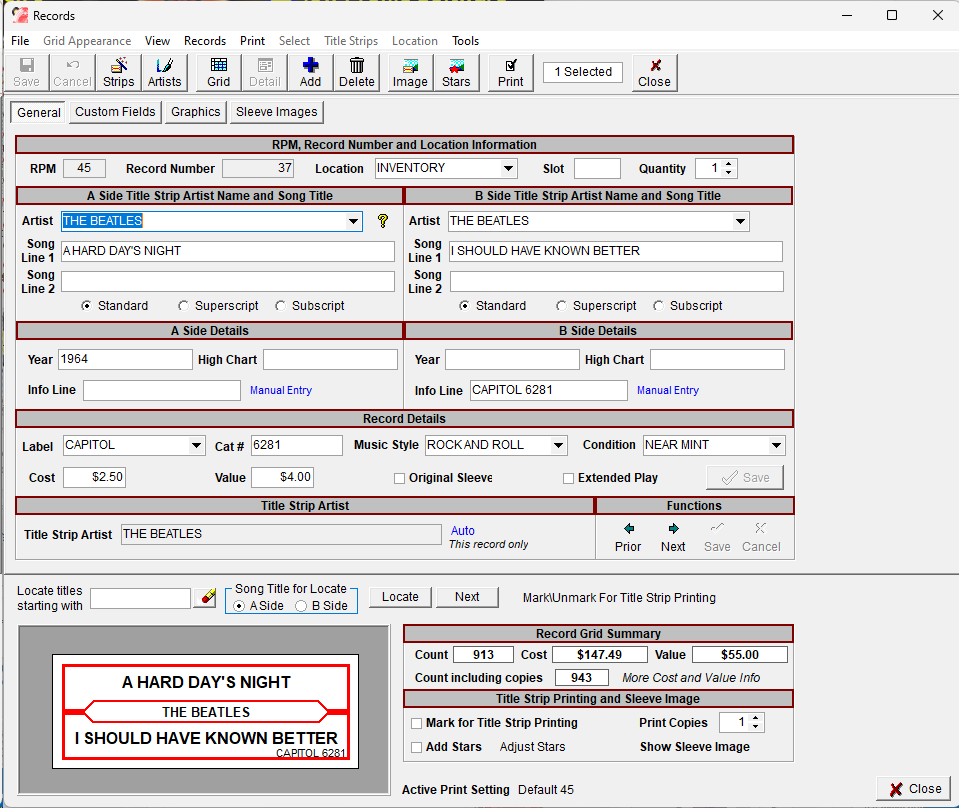
Task: Click the Print toolbar icon
Action: [x=511, y=73]
